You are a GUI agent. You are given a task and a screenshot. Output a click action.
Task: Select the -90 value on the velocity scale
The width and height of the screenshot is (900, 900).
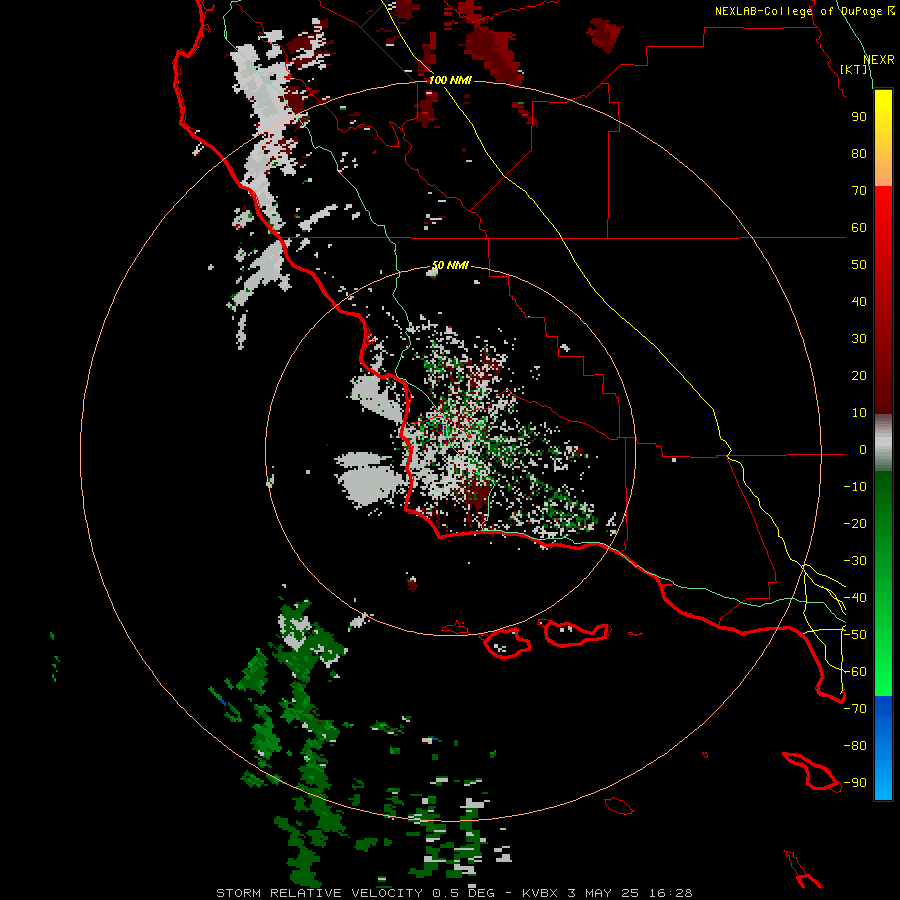(x=855, y=783)
